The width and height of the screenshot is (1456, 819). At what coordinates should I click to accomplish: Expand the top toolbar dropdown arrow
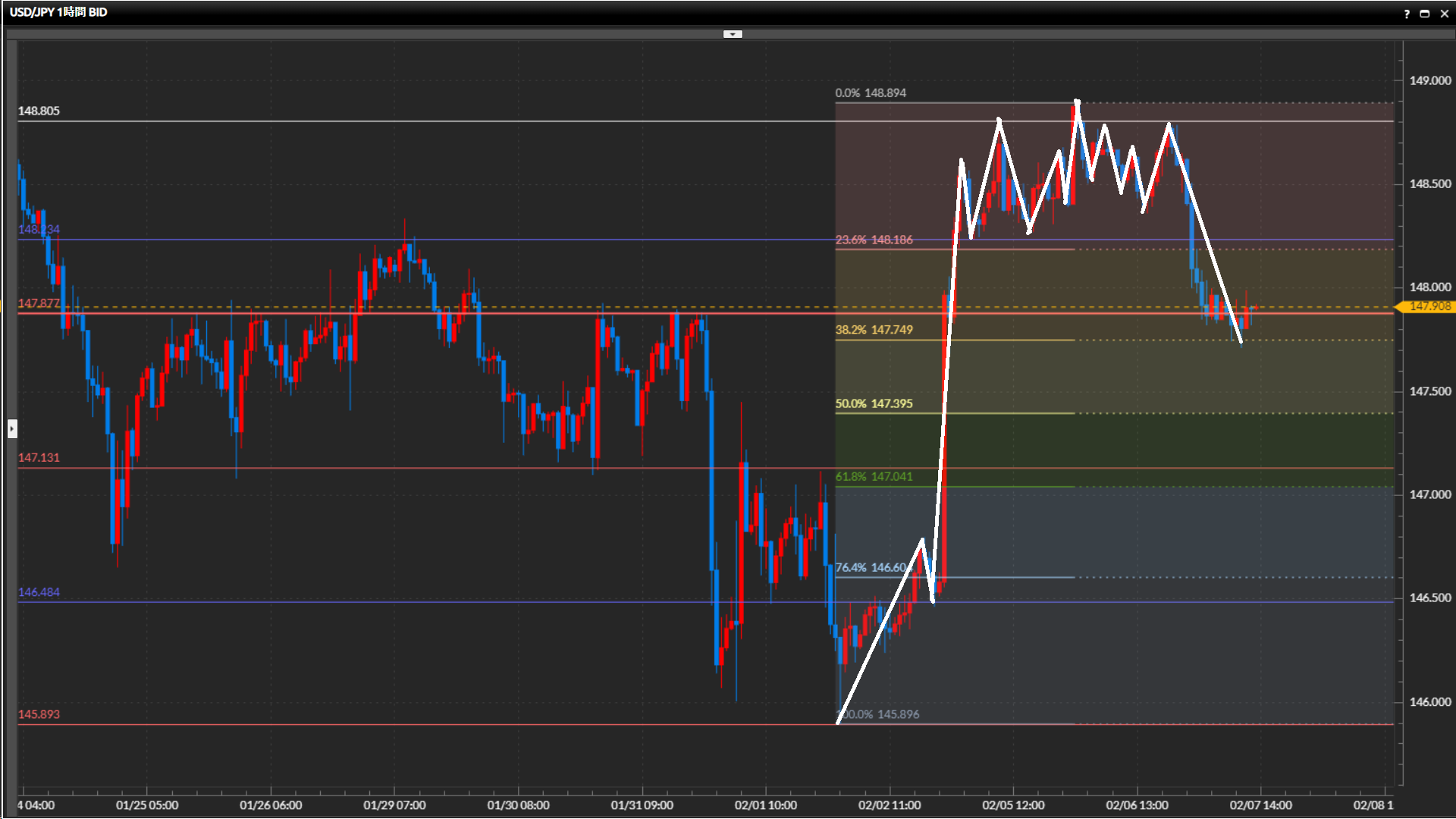[733, 34]
